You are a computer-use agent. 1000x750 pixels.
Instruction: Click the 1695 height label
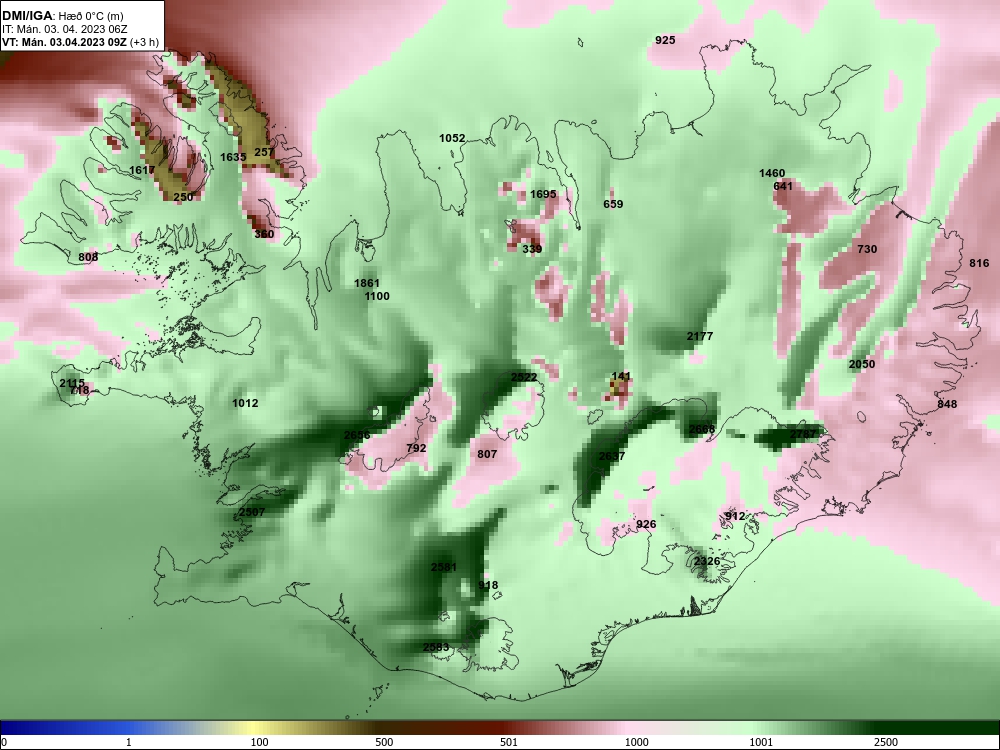point(543,195)
